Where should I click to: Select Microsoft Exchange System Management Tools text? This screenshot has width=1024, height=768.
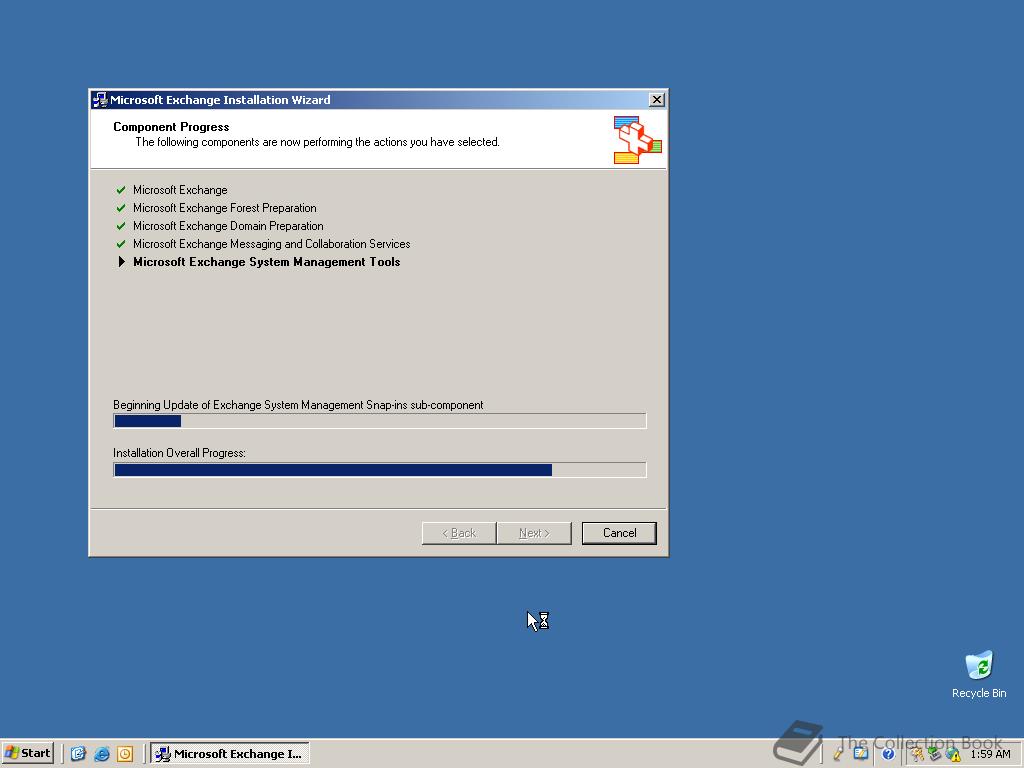pyautogui.click(x=266, y=262)
